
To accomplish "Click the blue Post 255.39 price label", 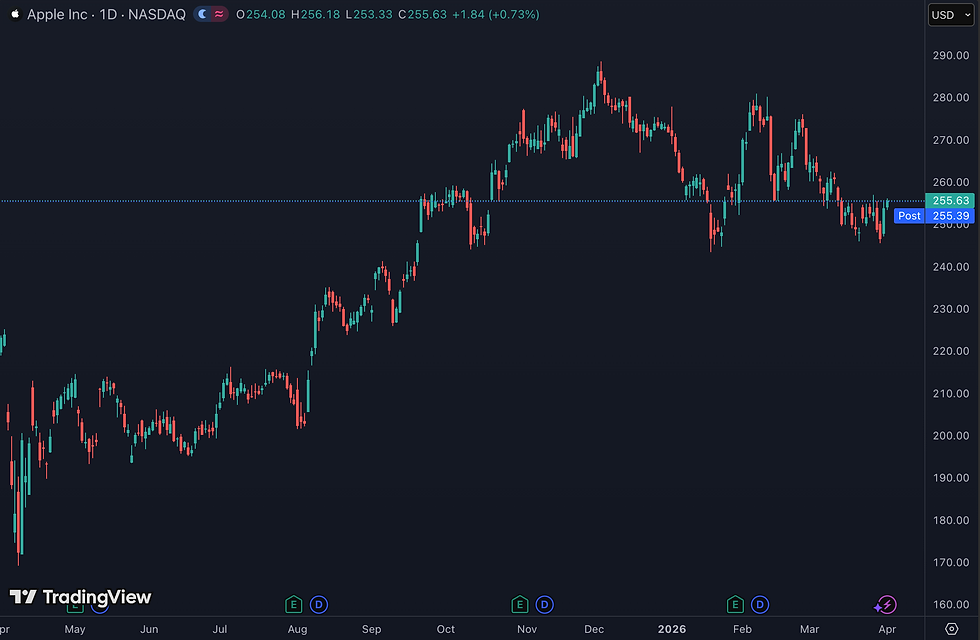I will pos(934,216).
